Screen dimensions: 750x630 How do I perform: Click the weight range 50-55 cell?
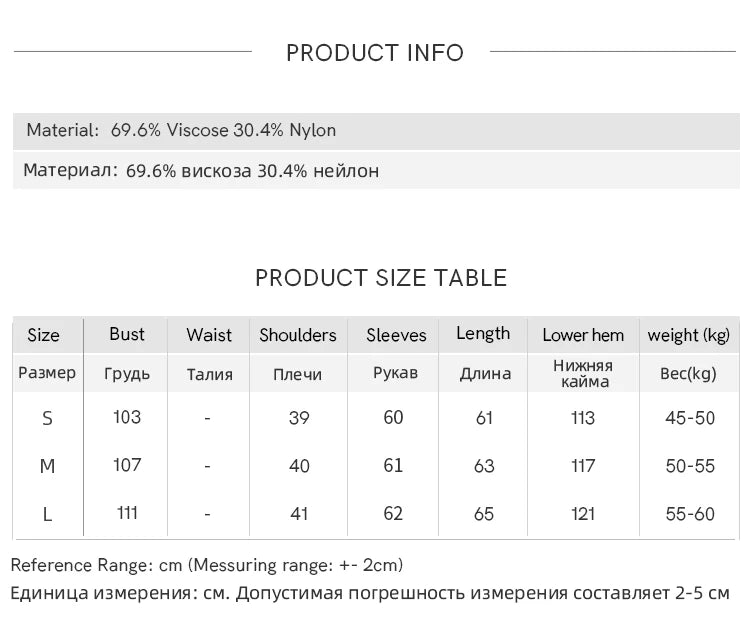point(690,466)
